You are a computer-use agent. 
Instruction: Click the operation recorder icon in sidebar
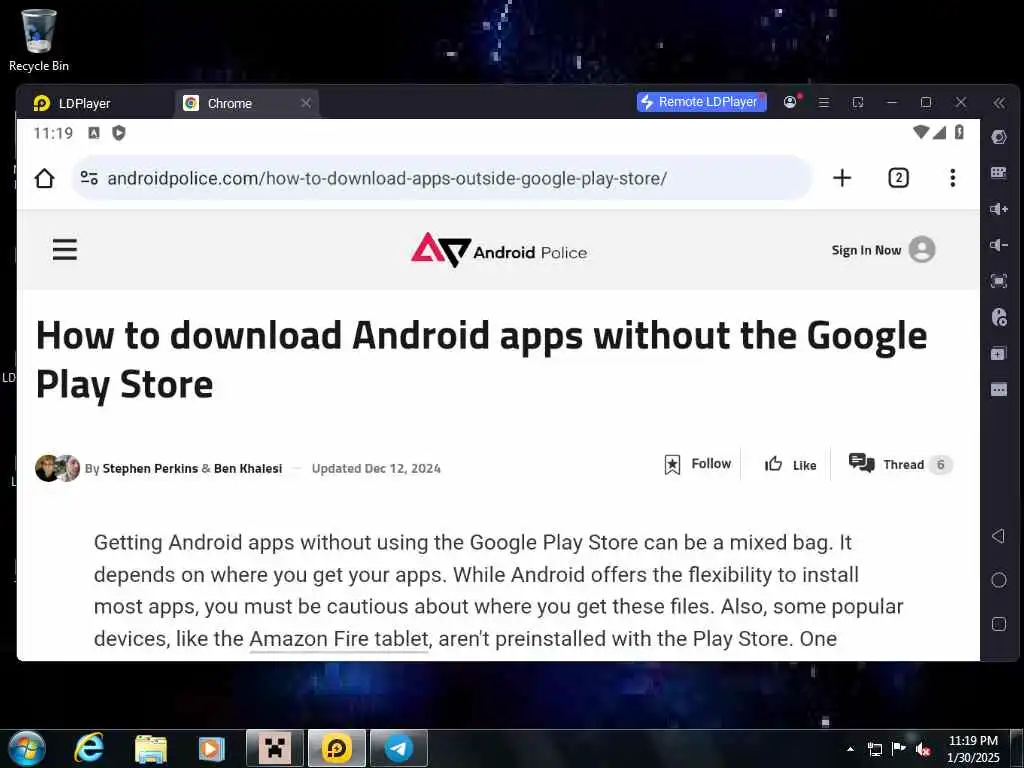[999, 317]
